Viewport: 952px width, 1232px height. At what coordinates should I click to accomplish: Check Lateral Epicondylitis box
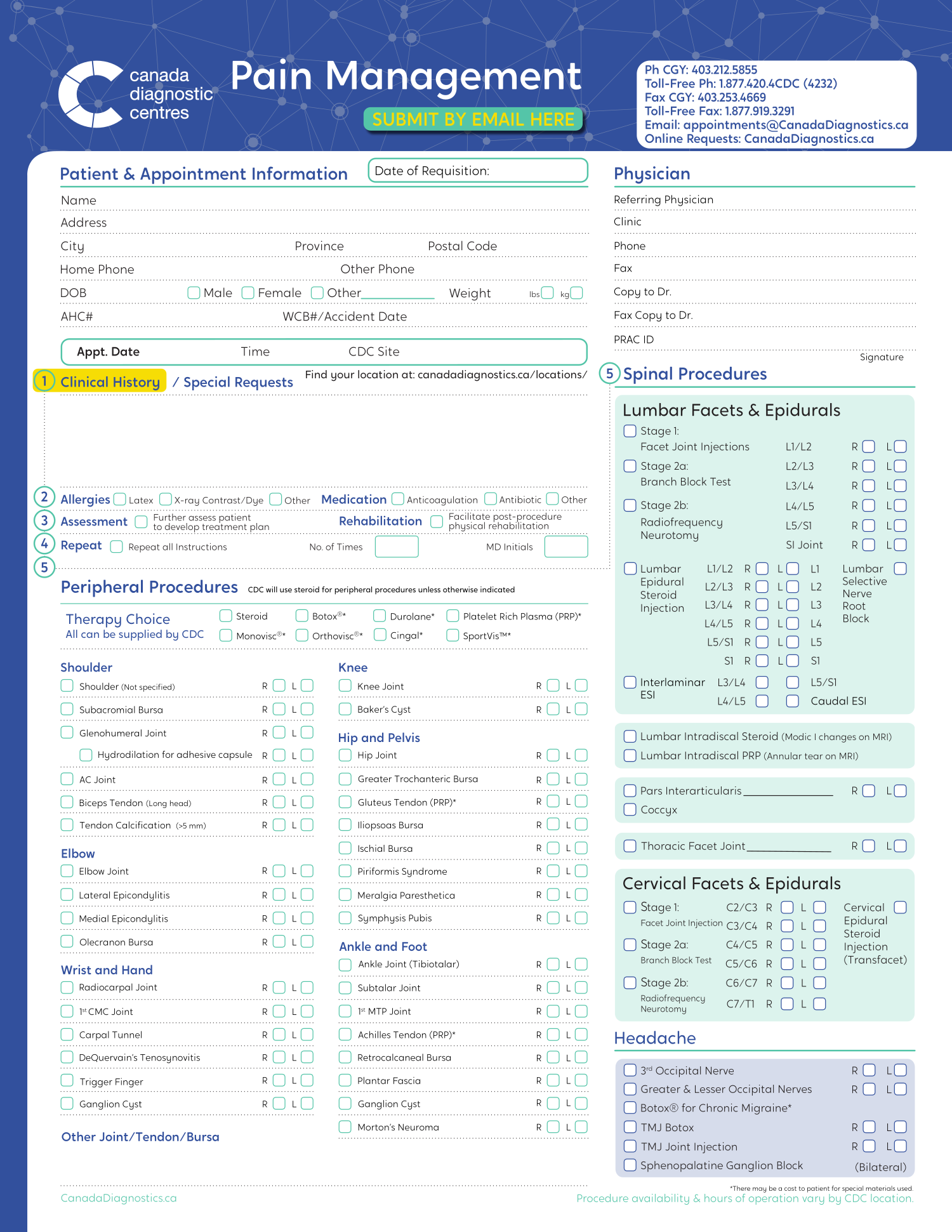tap(67, 894)
